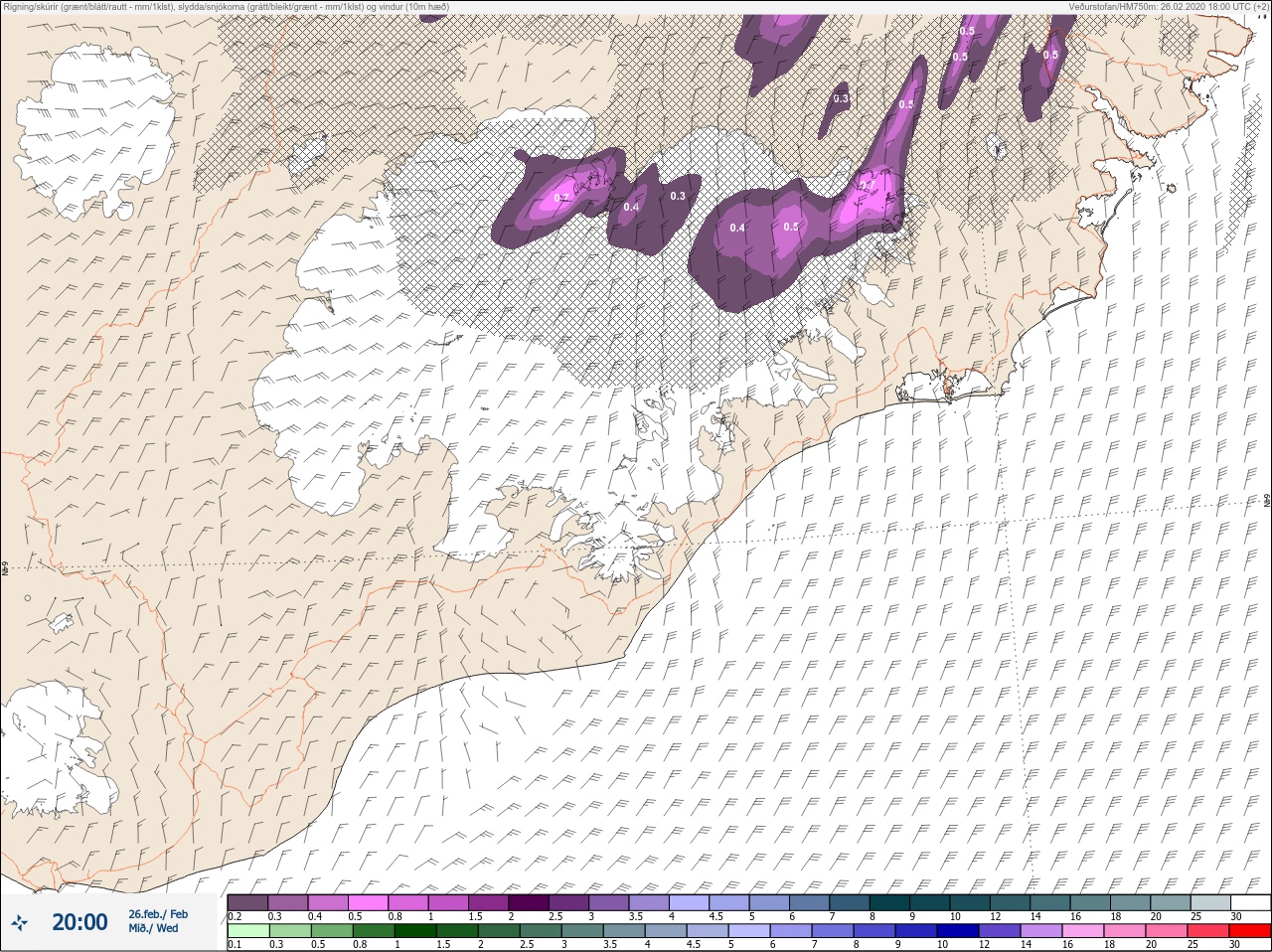Click the 0.3 label in the small isolated blob
The height and width of the screenshot is (952, 1272).
point(842,98)
